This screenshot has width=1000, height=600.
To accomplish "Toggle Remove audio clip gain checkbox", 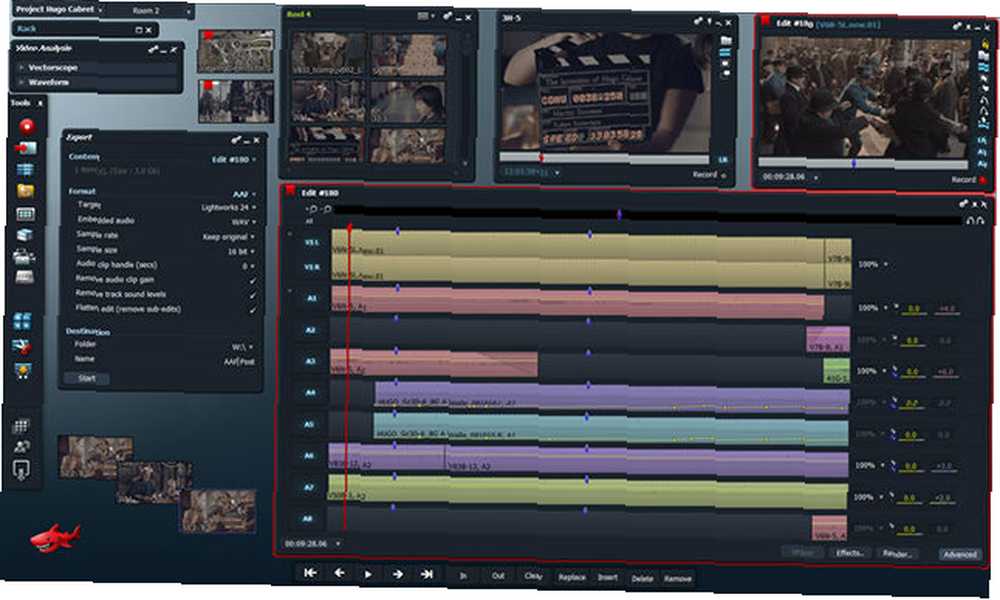I will (253, 281).
